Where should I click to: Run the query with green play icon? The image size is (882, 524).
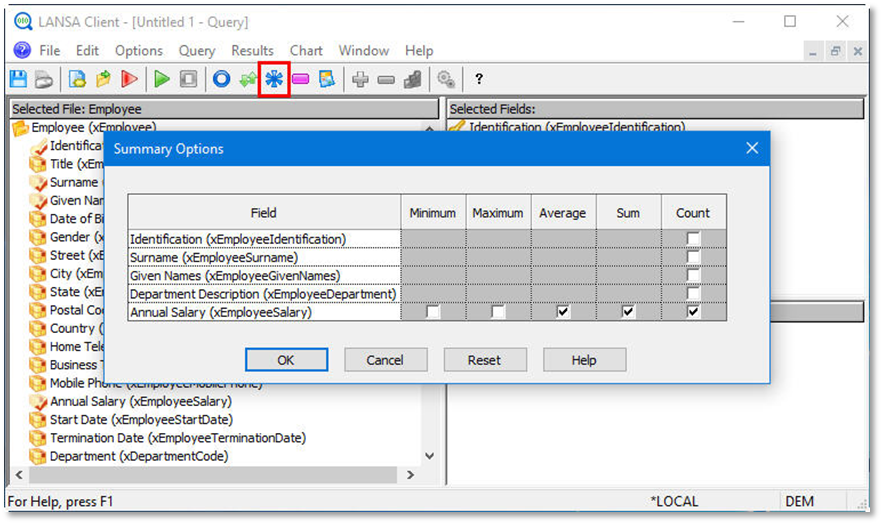[162, 79]
